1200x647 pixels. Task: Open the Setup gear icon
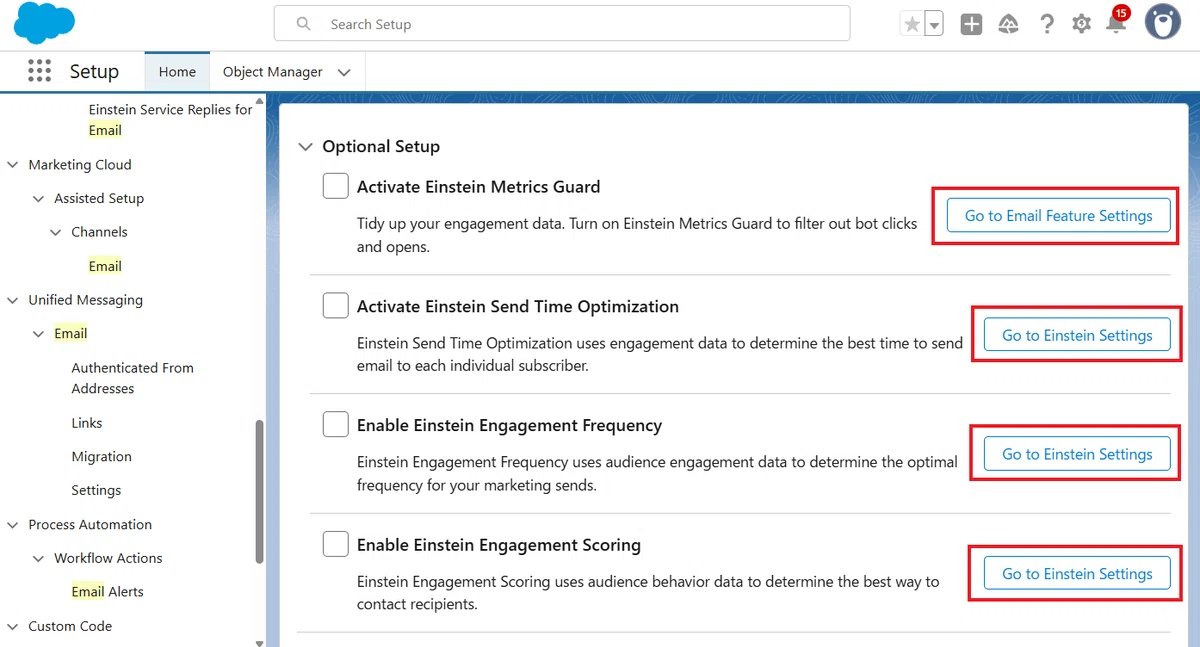(1081, 24)
